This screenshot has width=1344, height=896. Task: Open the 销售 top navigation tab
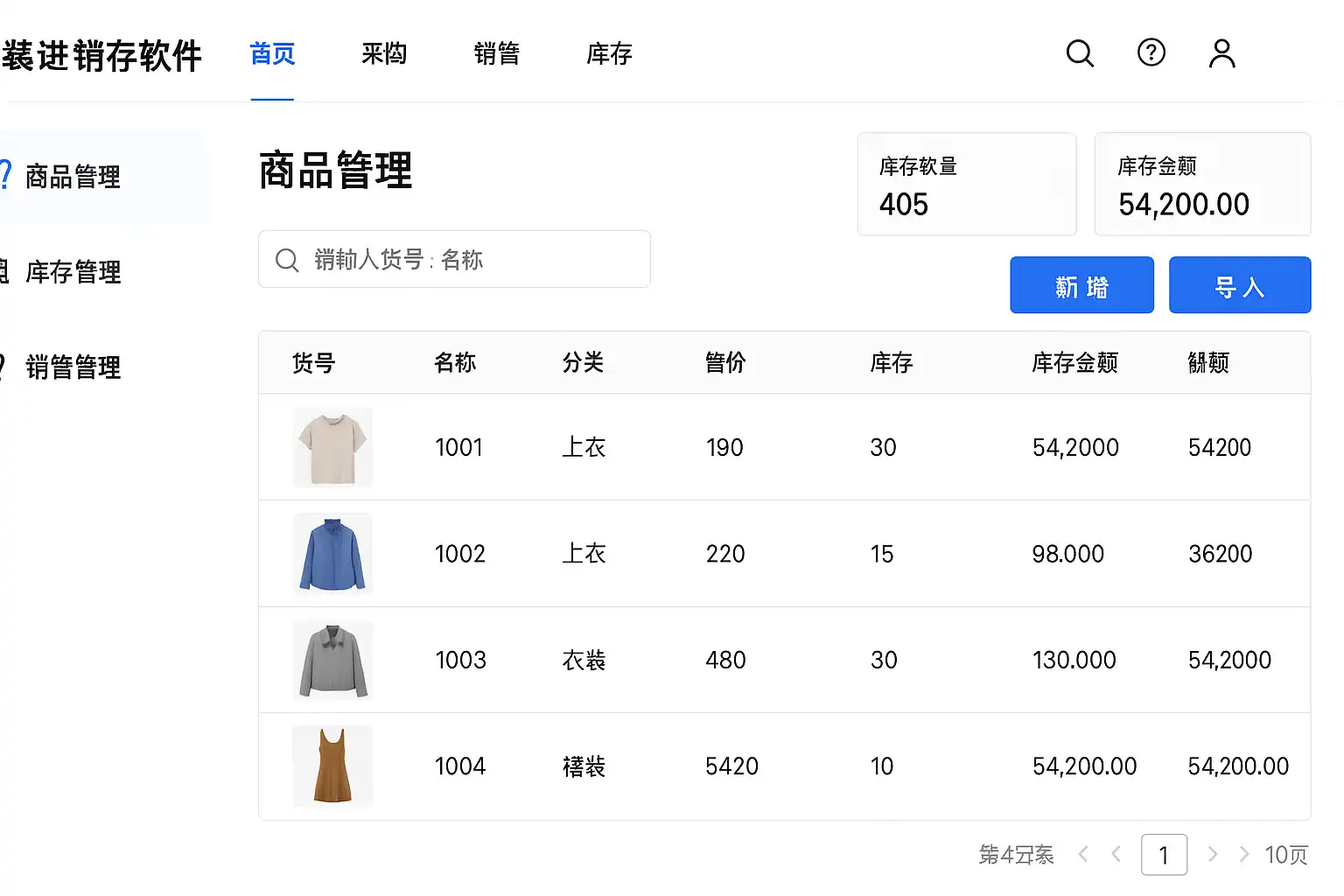496,54
